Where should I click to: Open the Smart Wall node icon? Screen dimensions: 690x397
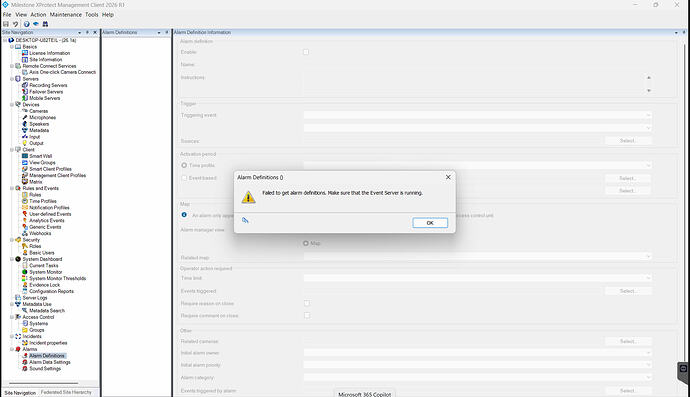click(25, 156)
